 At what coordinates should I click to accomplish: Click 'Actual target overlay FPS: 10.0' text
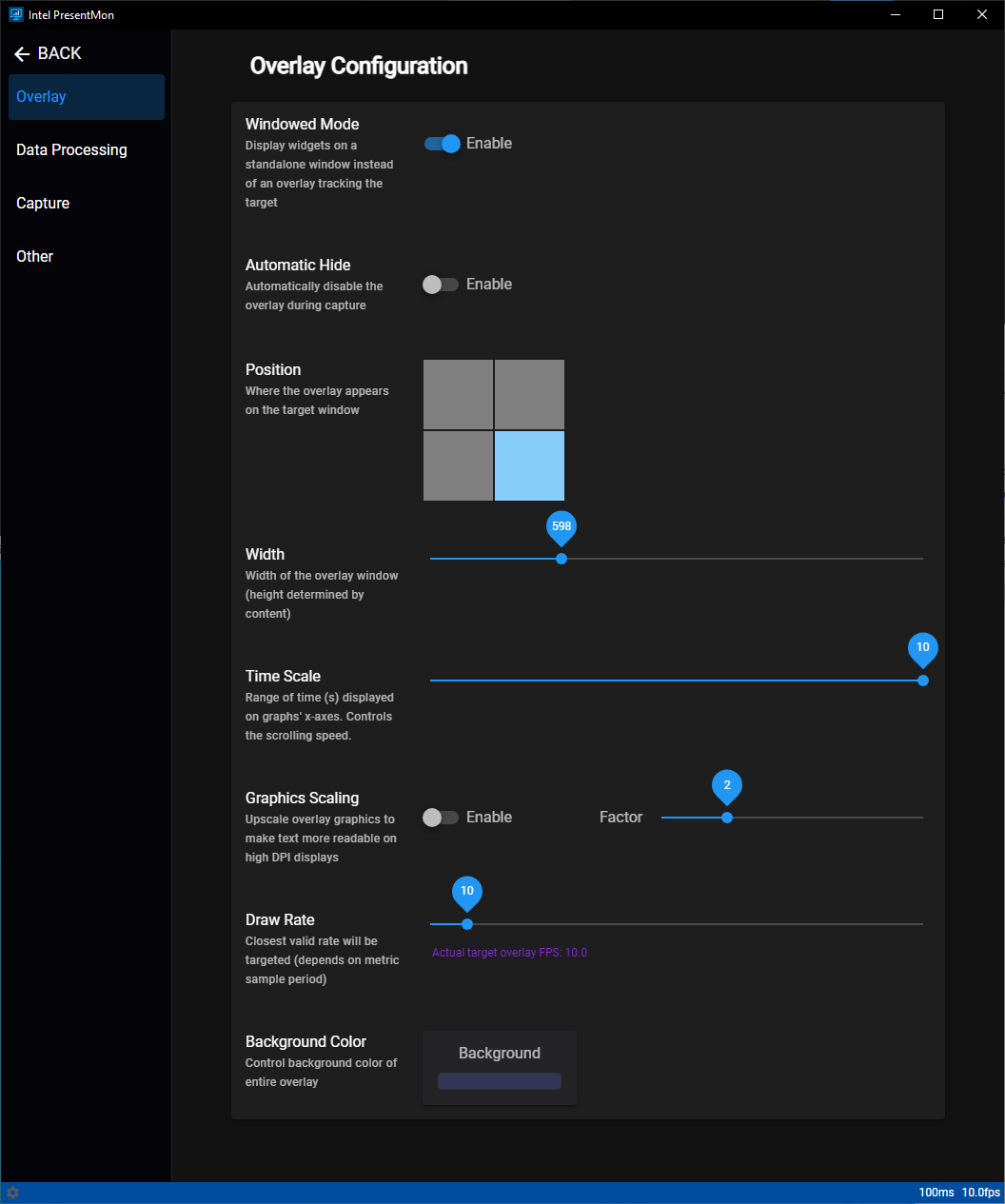click(x=509, y=953)
